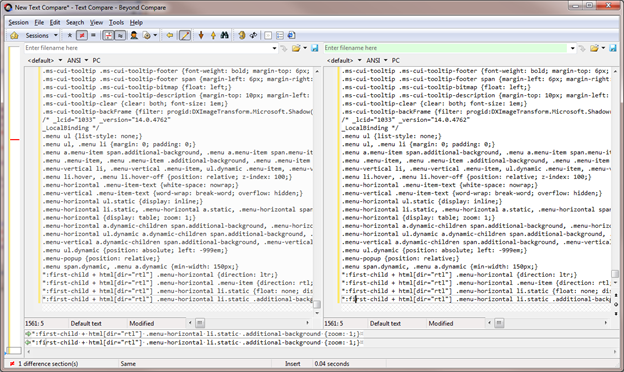624x372 pixels.
Task: Jump to Previous Difference up arrow
Action: tap(213, 35)
